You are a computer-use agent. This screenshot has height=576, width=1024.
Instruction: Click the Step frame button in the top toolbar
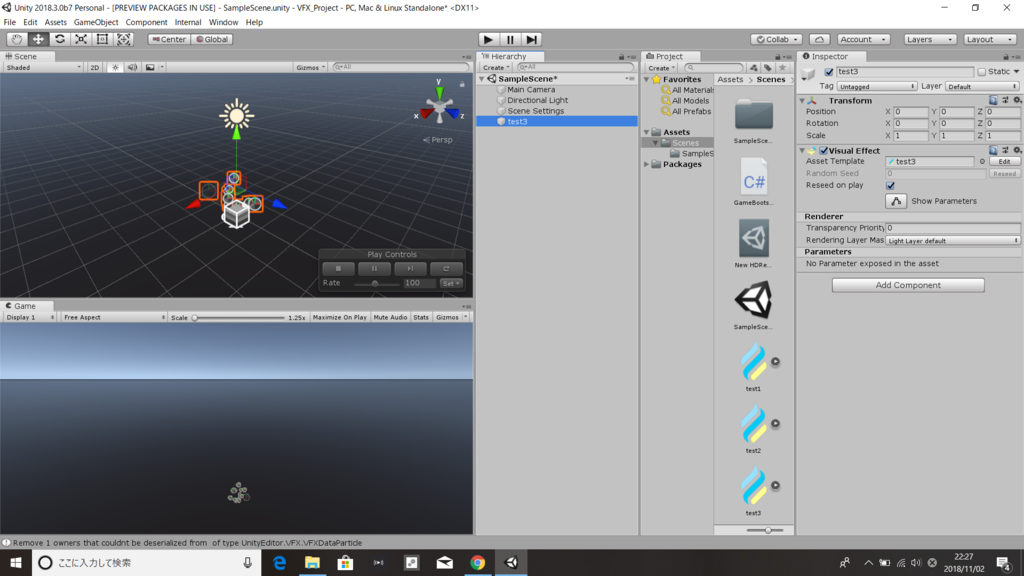pyautogui.click(x=532, y=39)
